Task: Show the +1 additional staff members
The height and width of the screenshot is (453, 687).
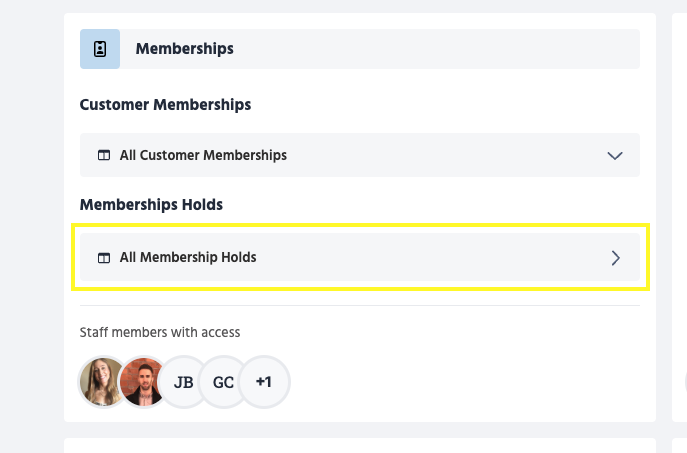Action: [264, 382]
